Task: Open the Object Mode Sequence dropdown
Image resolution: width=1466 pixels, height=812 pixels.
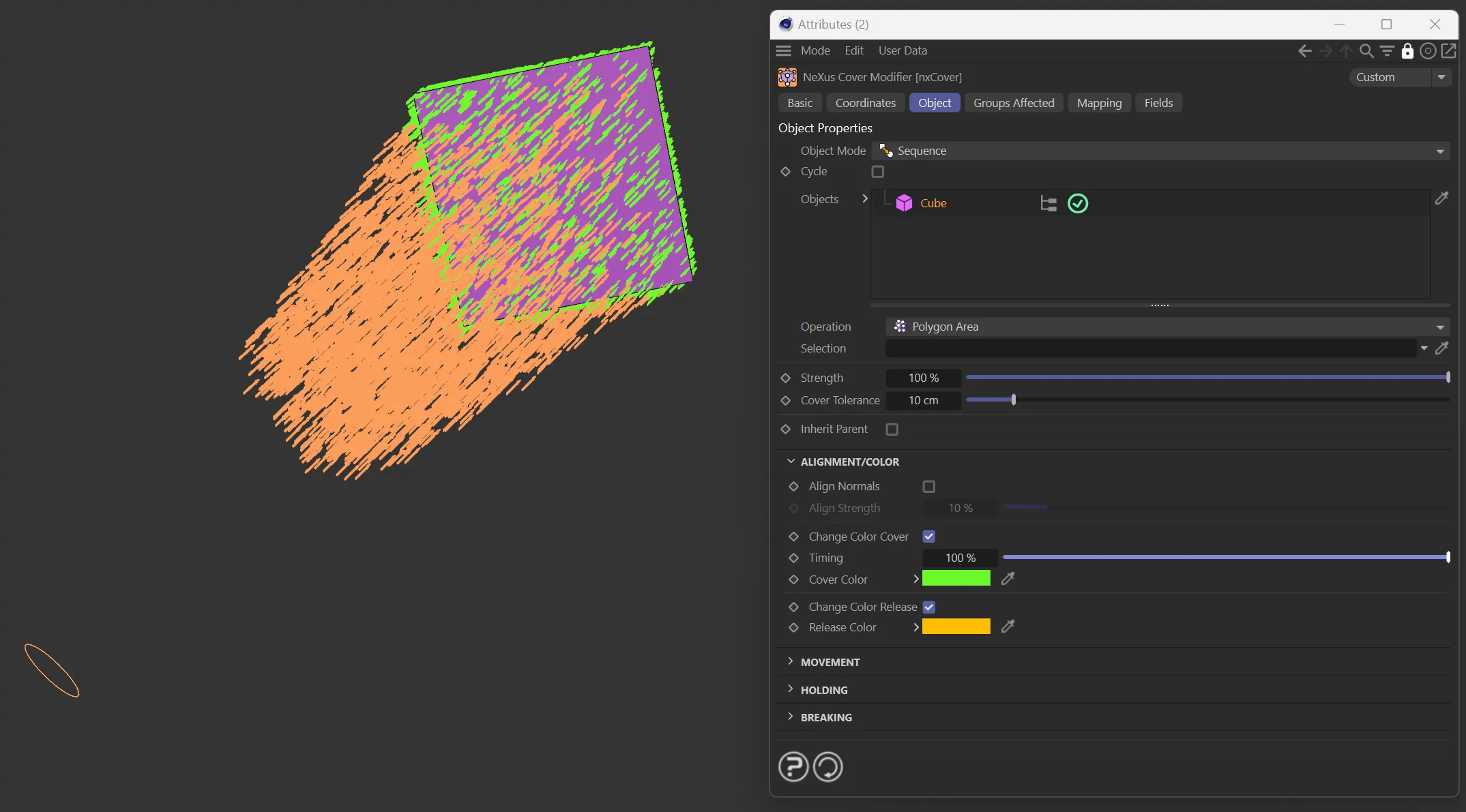Action: [x=1160, y=151]
